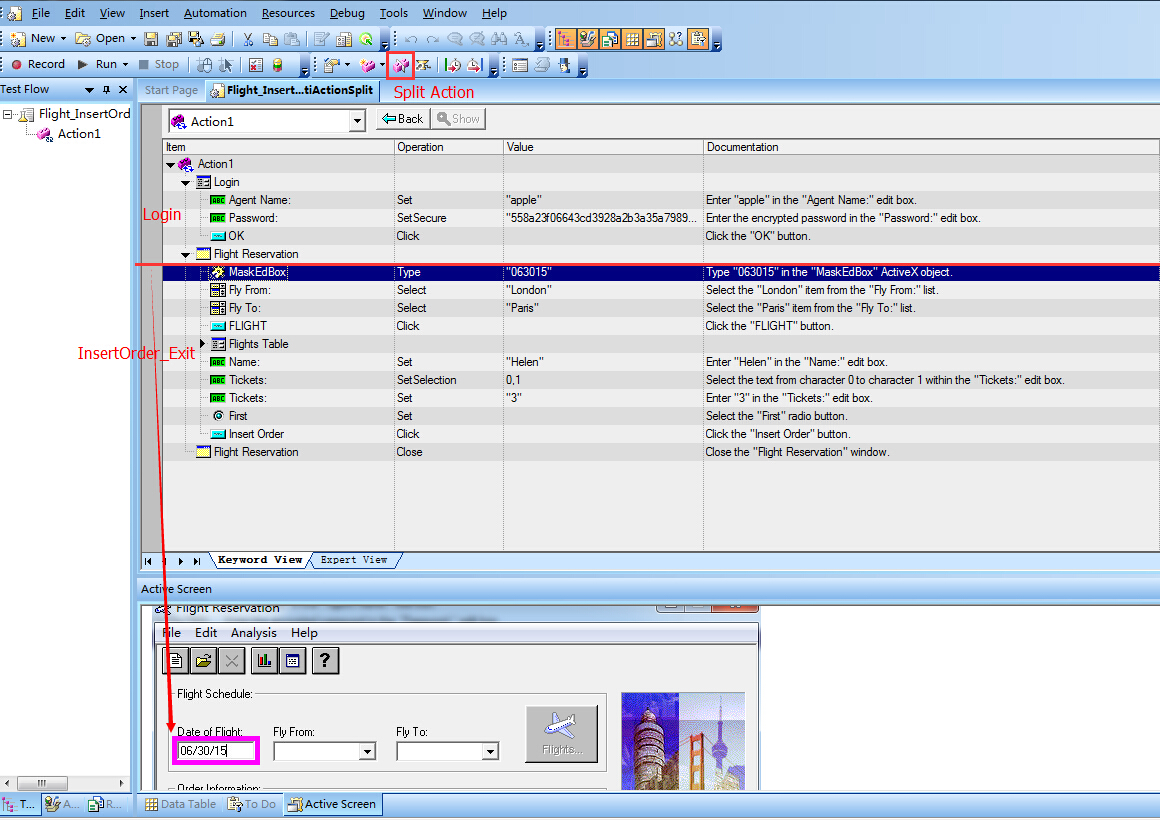Expand the Fly From combo box
The height and width of the screenshot is (820, 1160).
tap(367, 751)
